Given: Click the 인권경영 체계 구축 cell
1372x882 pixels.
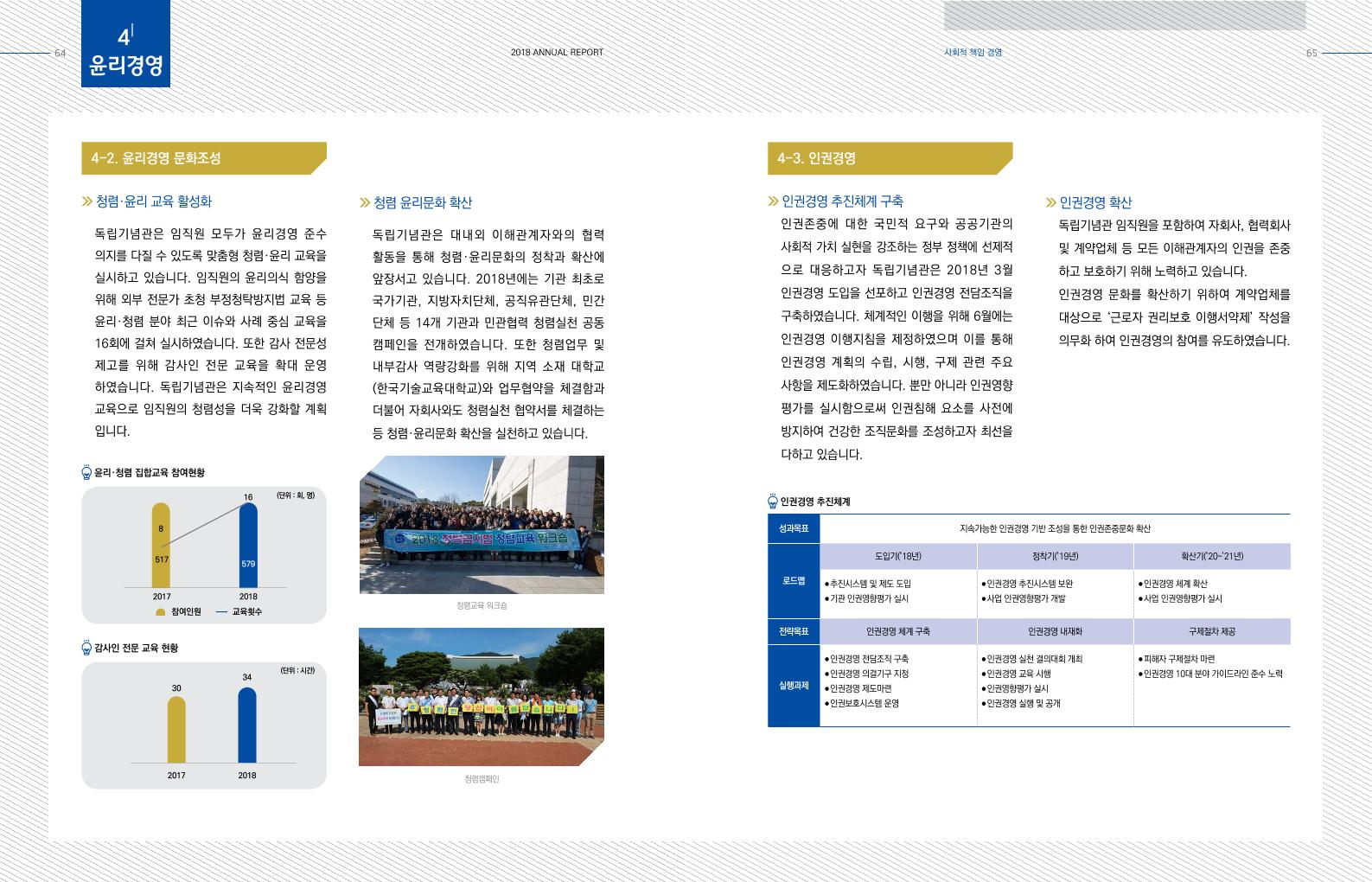Looking at the screenshot, I should click(x=898, y=631).
